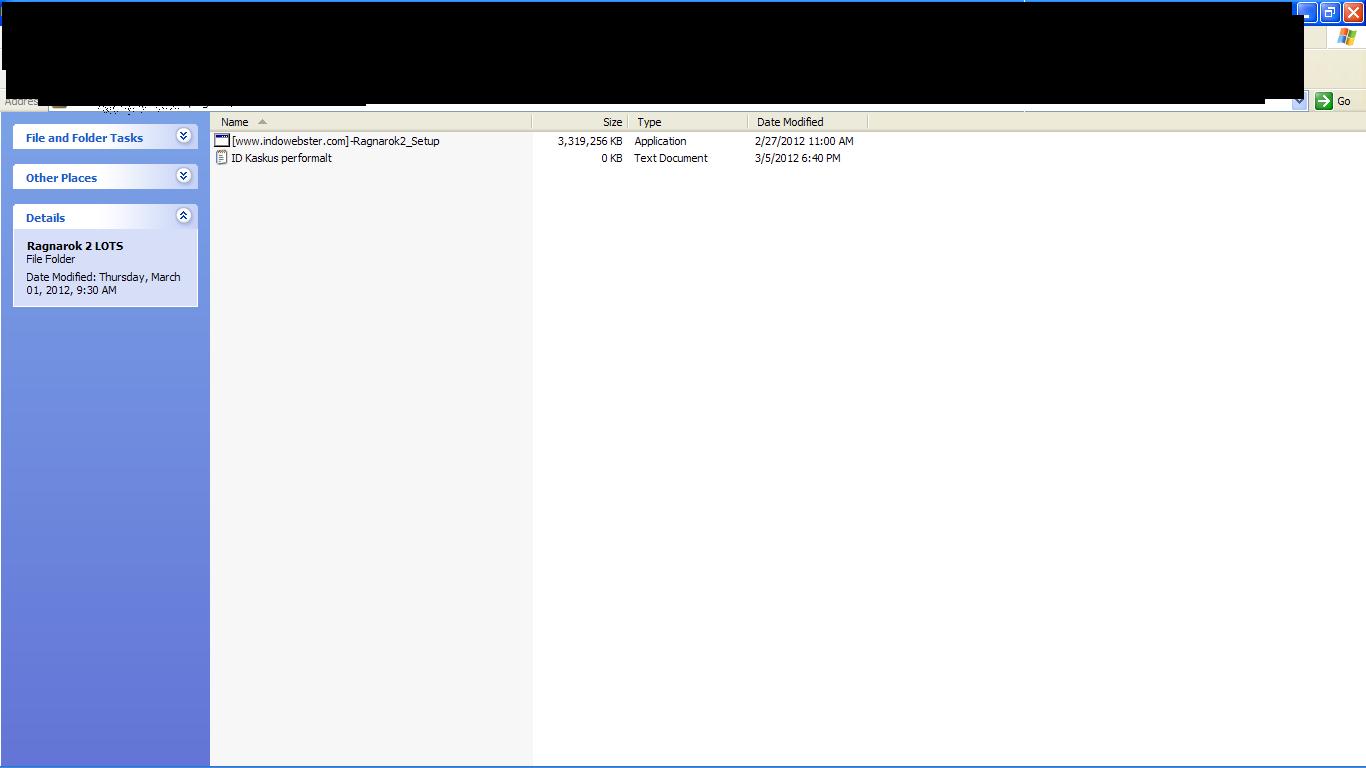Sort files by the Date Modified column header

coord(807,122)
